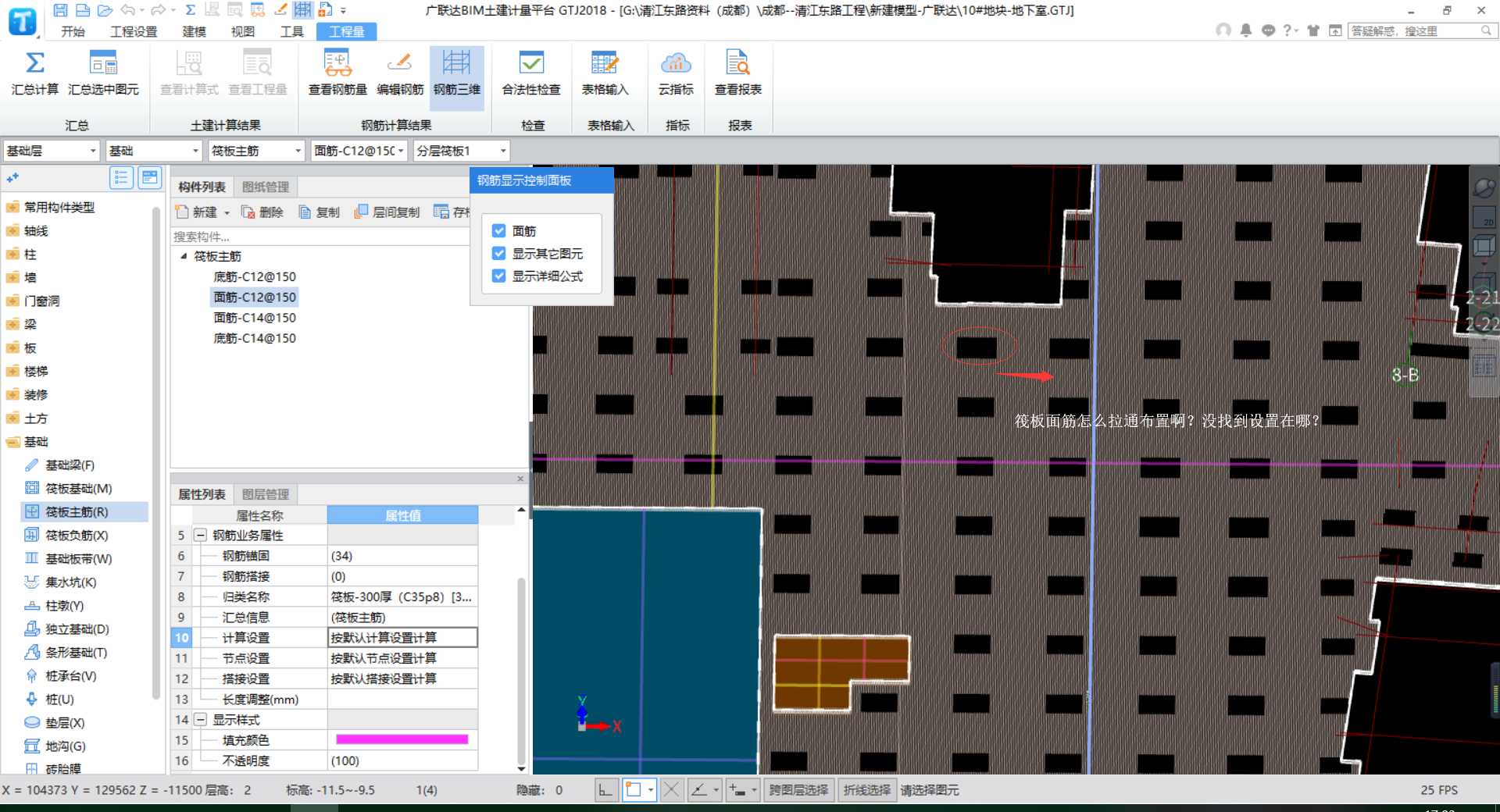Open 新建 dropdown arrow in component list

pos(227,212)
